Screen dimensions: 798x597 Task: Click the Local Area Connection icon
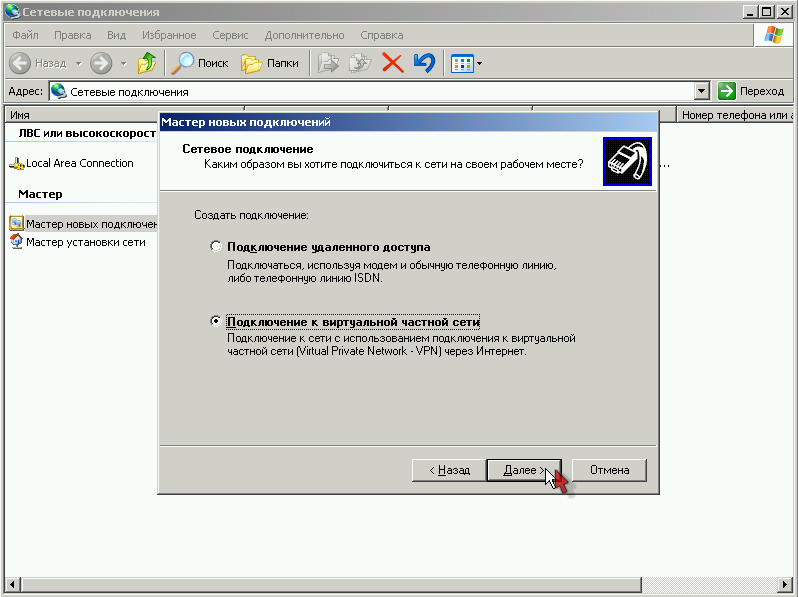(x=16, y=164)
